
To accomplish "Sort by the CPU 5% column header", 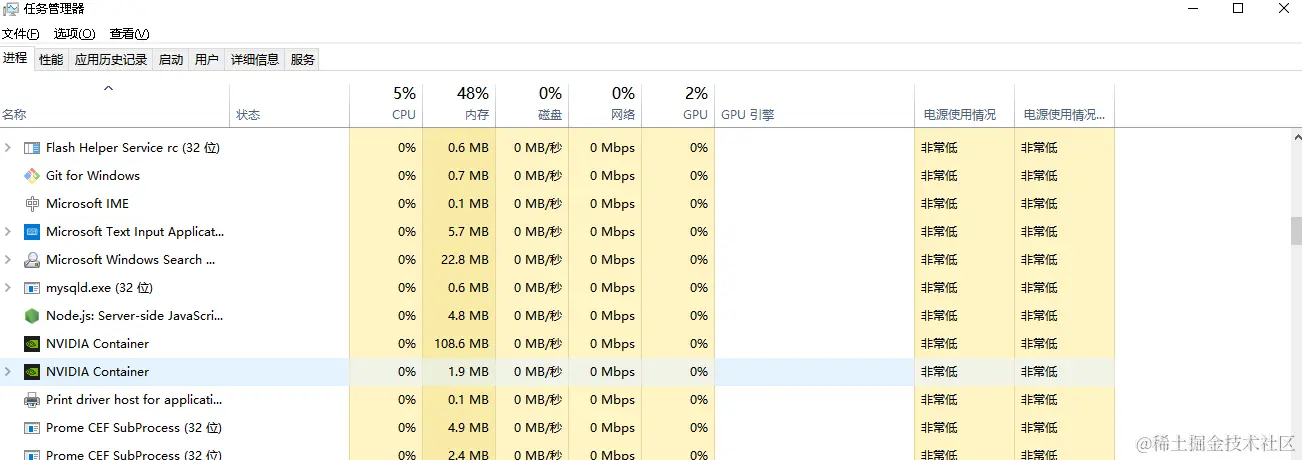I will (386, 105).
